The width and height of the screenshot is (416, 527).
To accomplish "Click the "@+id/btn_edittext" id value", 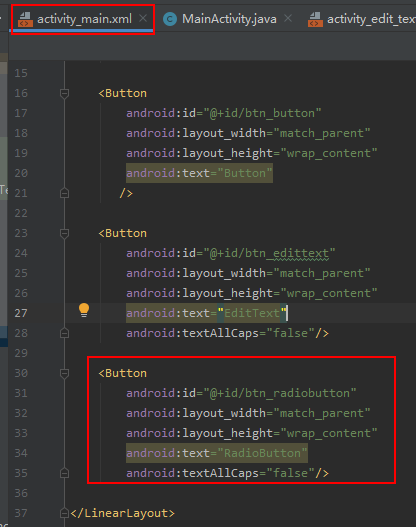I will point(269,253).
